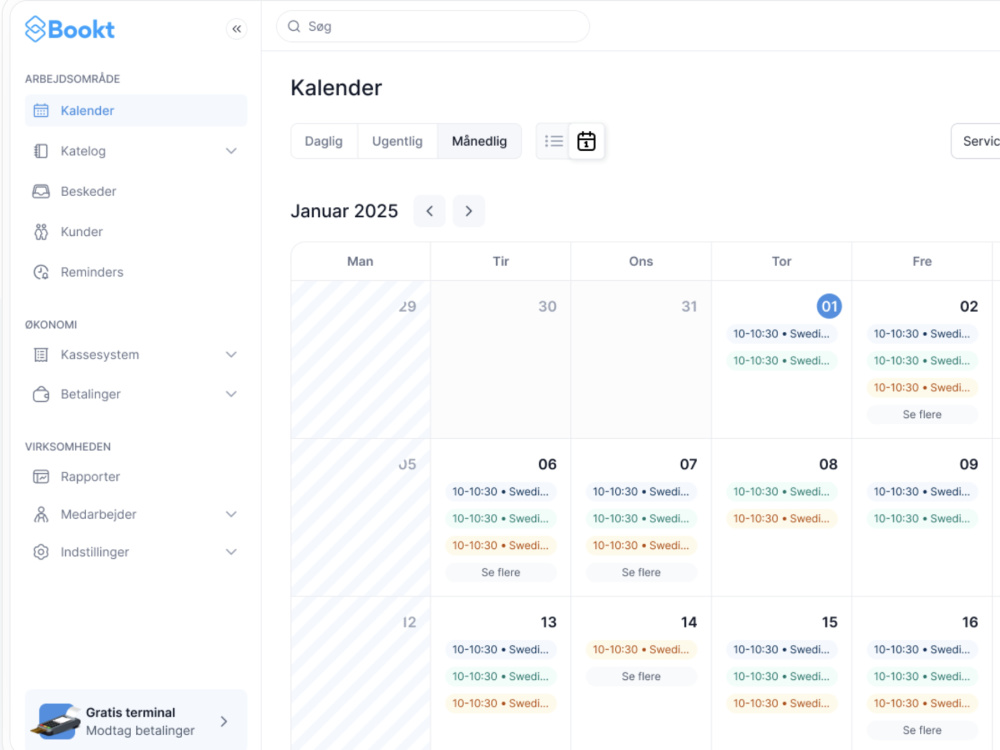Viewport: 1000px width, 750px height.
Task: Open Reminders in the sidebar
Action: (136, 272)
